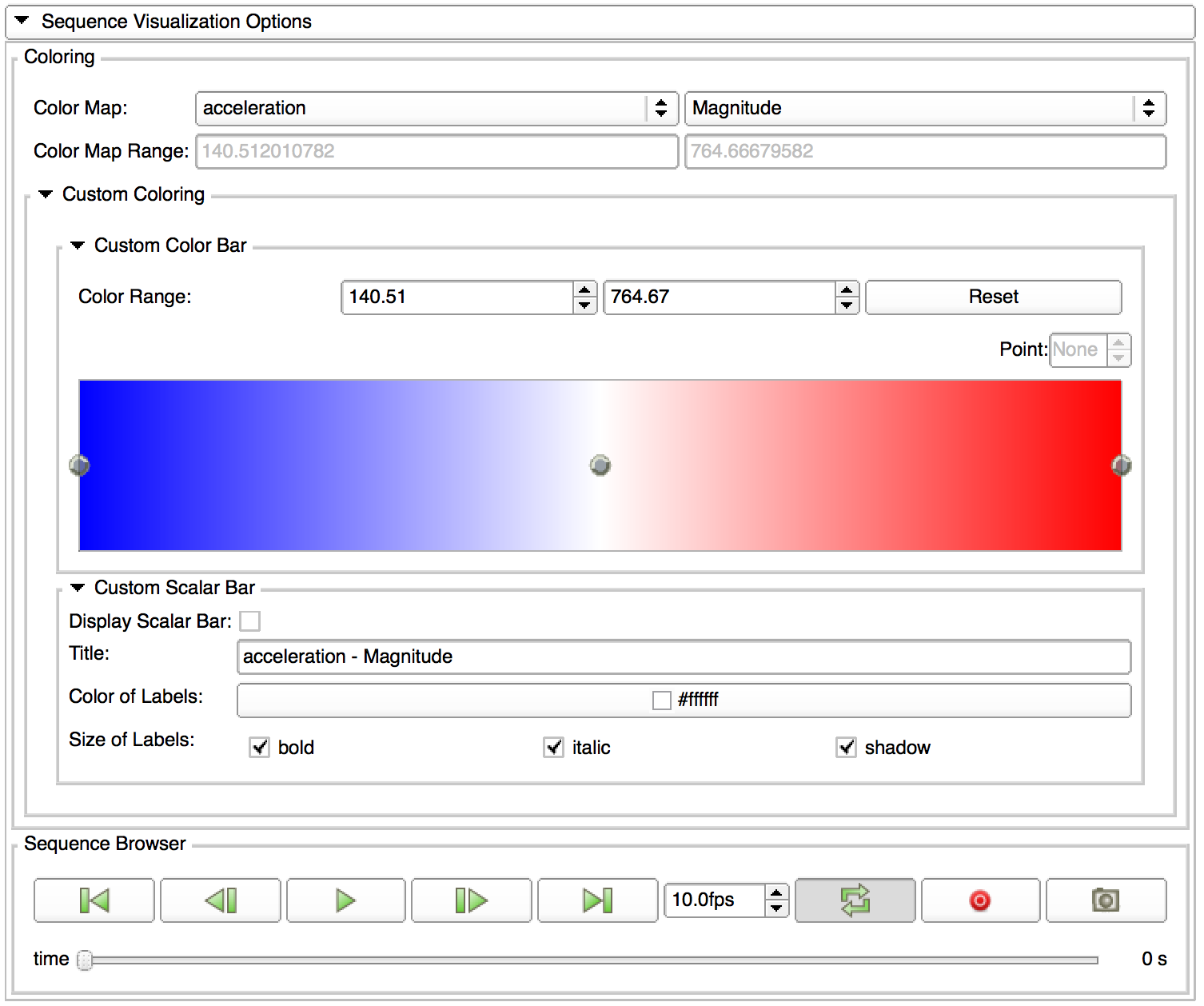Click the Reset color range button
Image resolution: width=1204 pixels, height=1006 pixels.
pyautogui.click(x=993, y=297)
